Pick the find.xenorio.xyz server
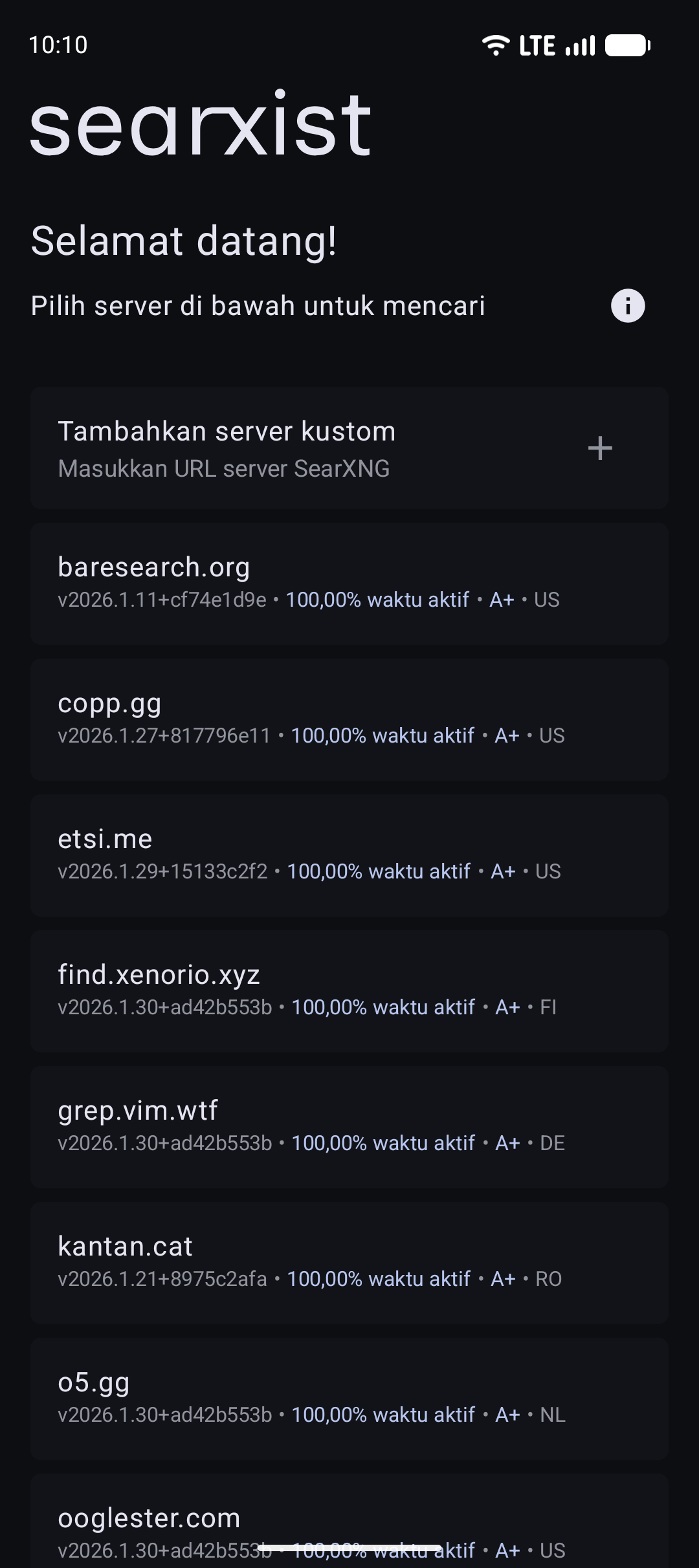This screenshot has height=1568, width=699. pos(349,991)
